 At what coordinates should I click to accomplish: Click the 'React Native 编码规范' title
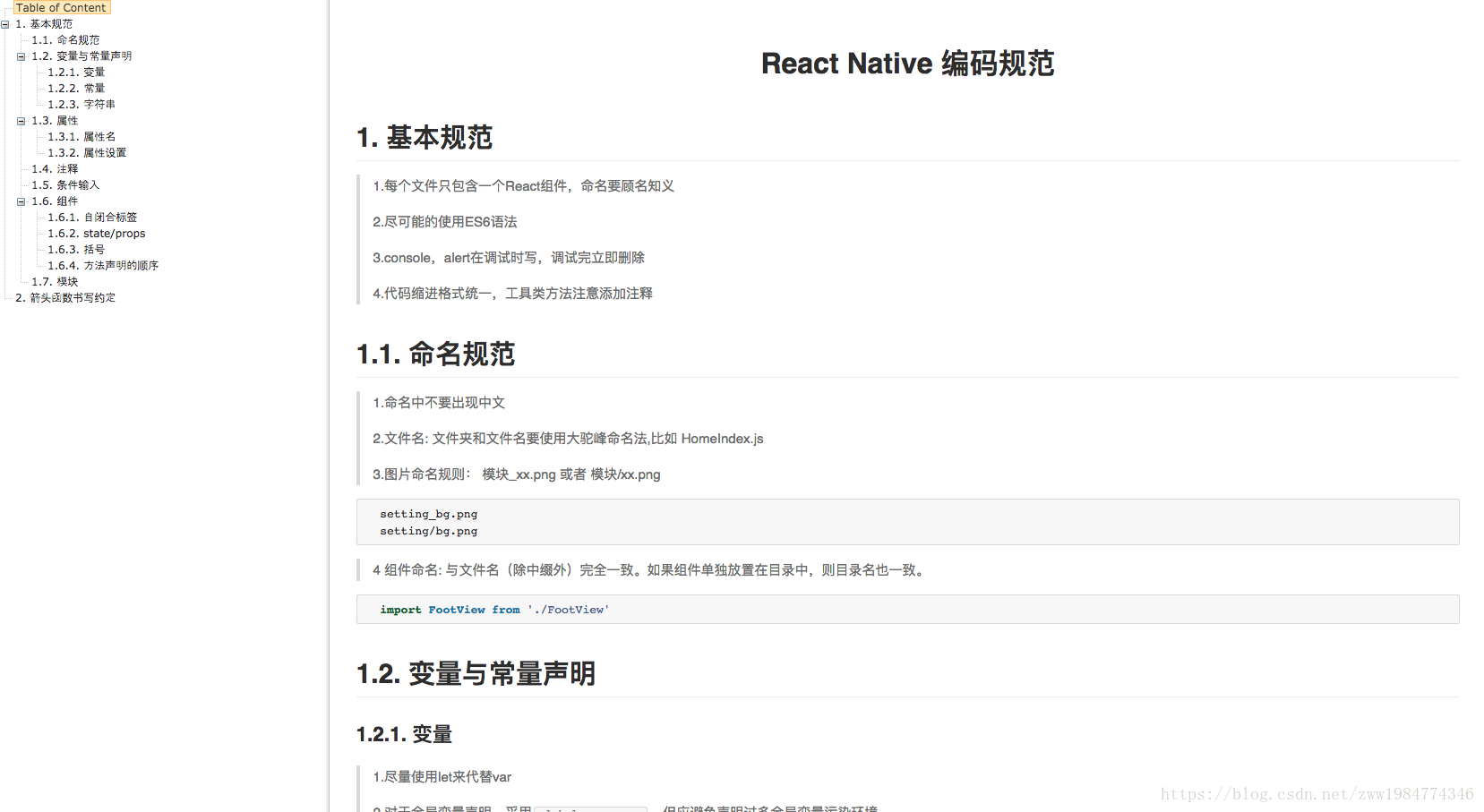pos(907,64)
